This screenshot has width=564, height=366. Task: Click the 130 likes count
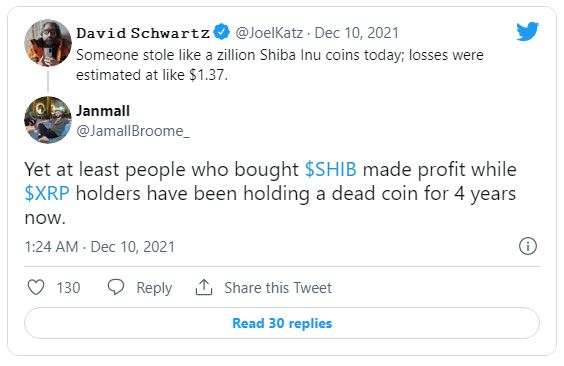point(68,288)
